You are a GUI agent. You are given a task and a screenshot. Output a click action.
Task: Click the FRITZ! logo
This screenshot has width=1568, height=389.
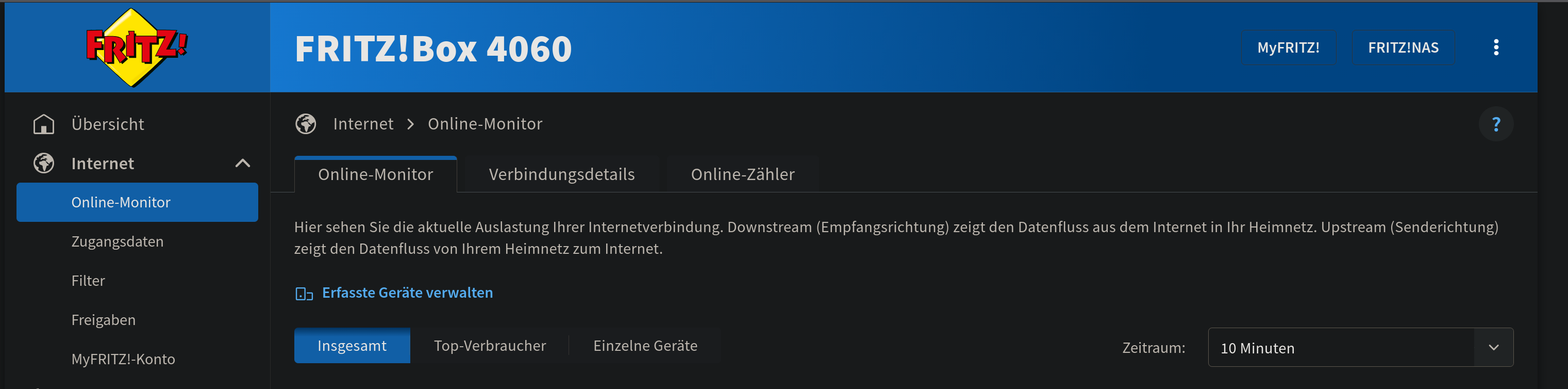pyautogui.click(x=137, y=47)
